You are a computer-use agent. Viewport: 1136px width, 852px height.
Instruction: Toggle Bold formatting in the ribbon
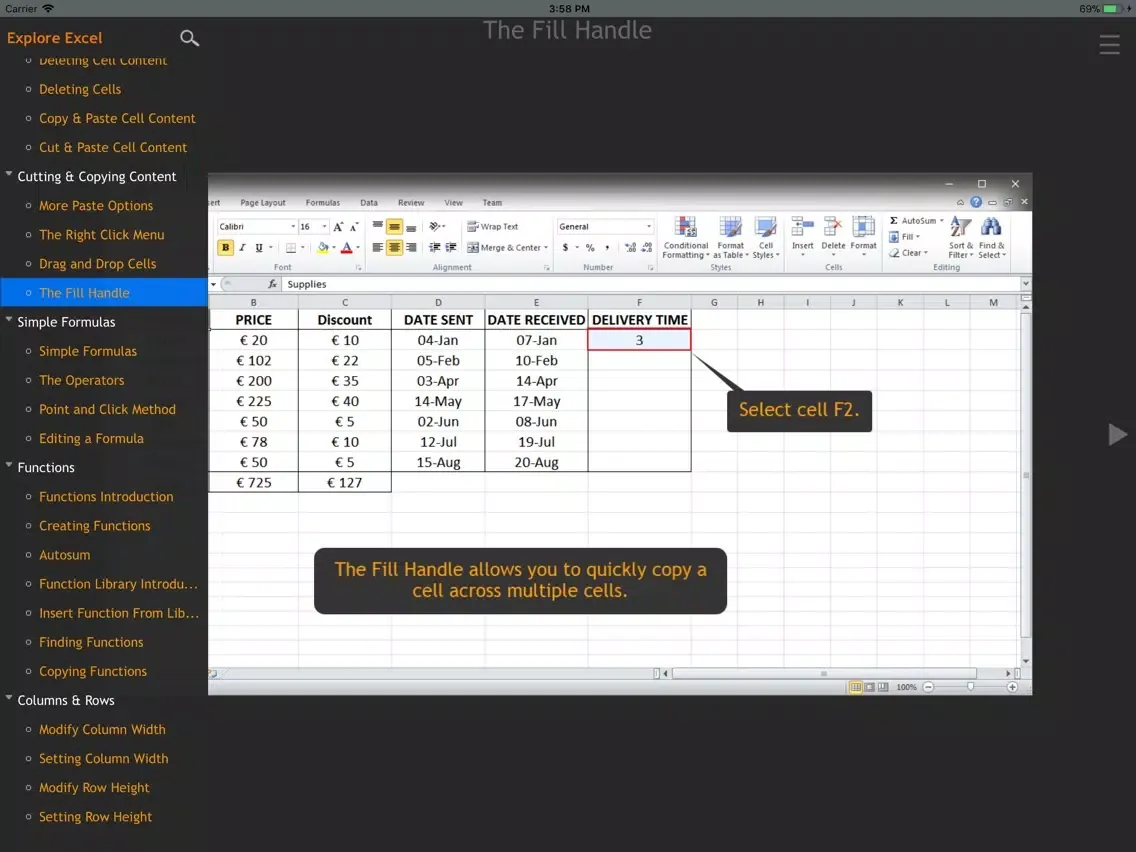(225, 248)
